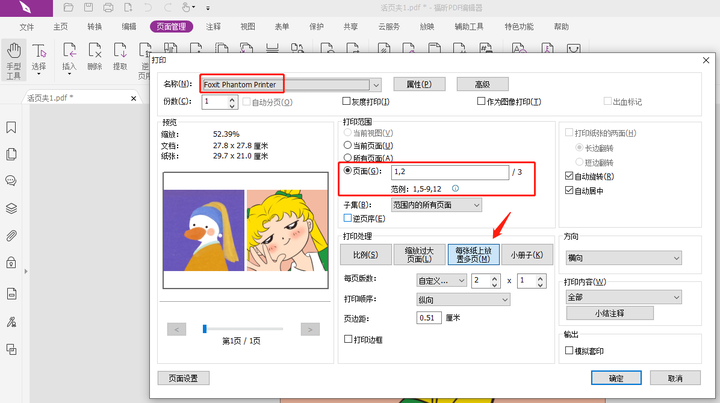This screenshot has width=720, height=403.
Task: Click the Foxit logo at top left
Action: tap(26, 8)
